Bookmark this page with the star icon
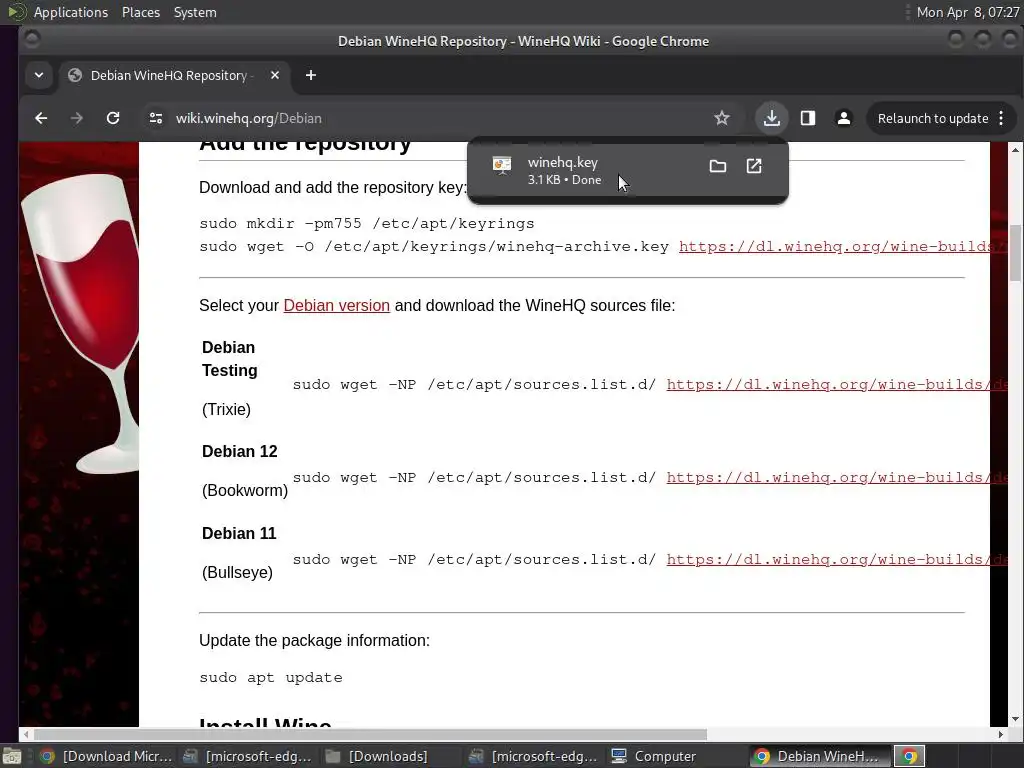 722,118
